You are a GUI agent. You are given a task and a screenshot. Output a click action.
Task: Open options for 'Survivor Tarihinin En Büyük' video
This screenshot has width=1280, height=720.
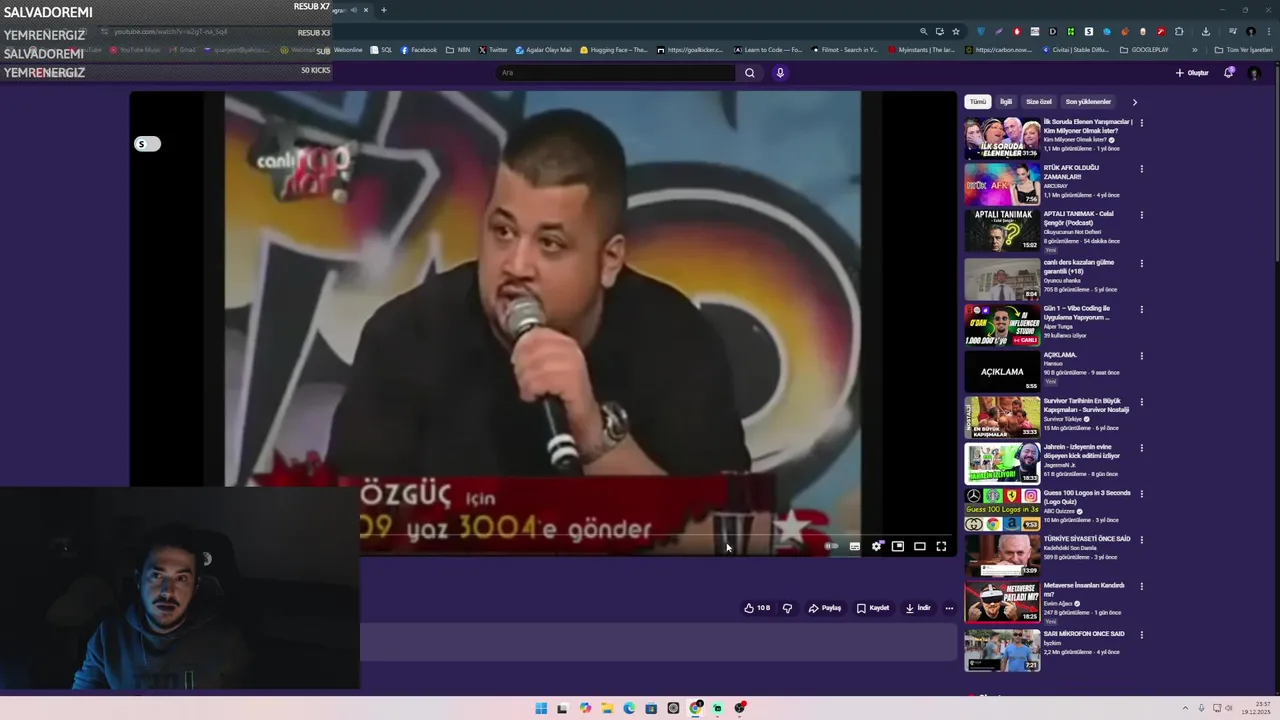[1141, 402]
